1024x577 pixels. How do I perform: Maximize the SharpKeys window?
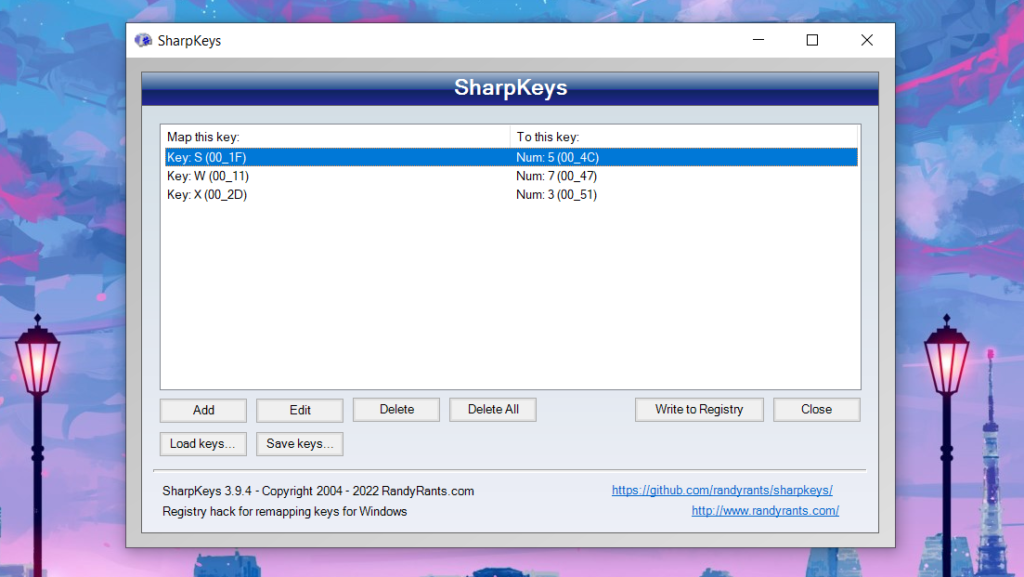tap(812, 40)
